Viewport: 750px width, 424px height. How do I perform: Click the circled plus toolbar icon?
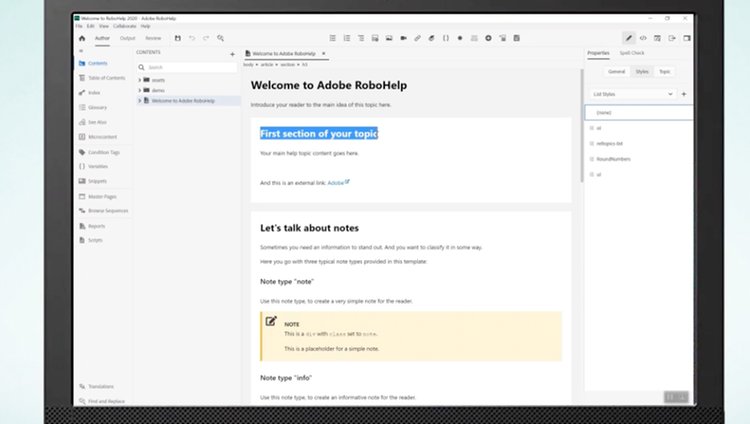coord(488,38)
